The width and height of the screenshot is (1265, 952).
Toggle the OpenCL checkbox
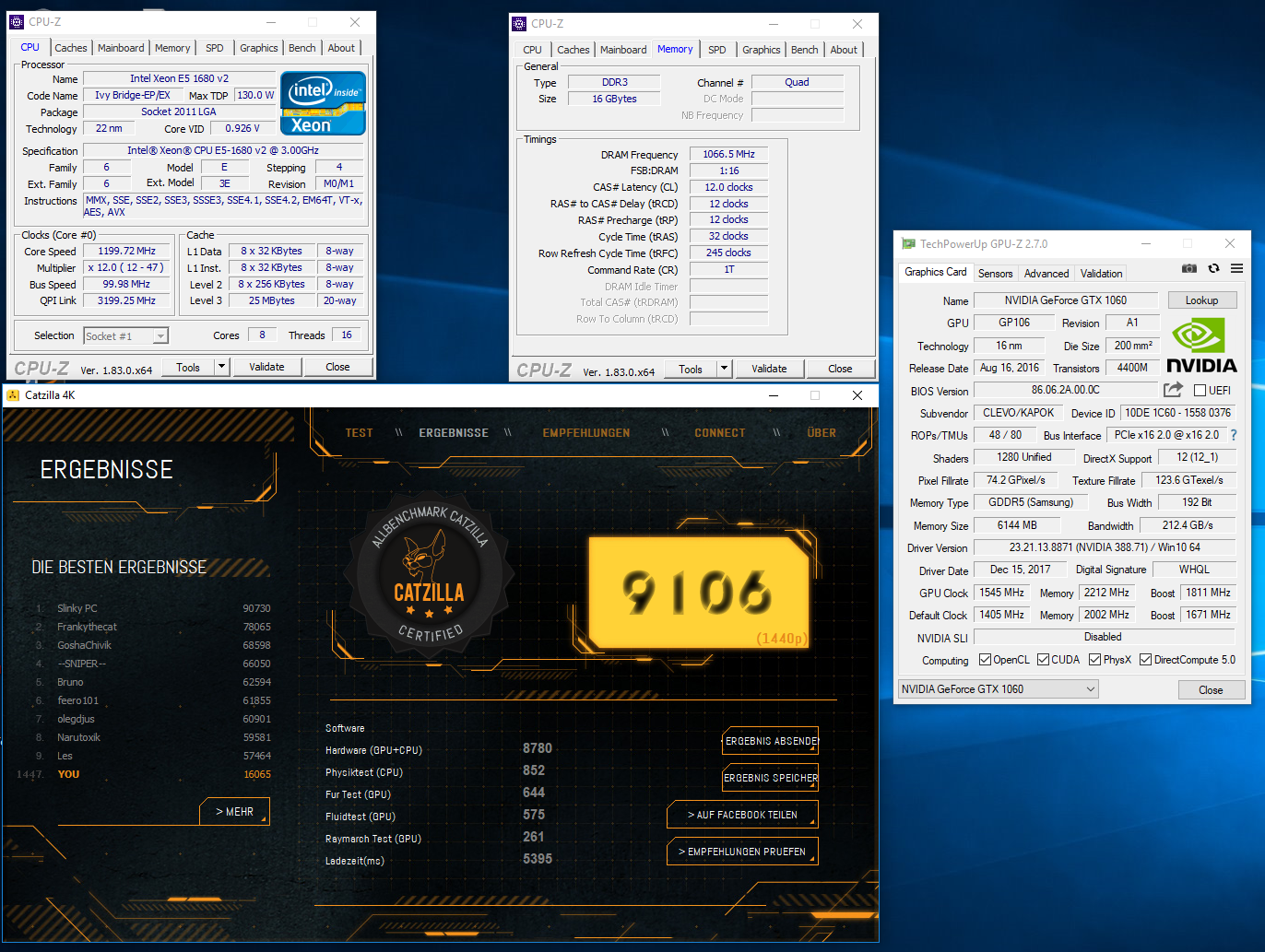click(x=985, y=660)
